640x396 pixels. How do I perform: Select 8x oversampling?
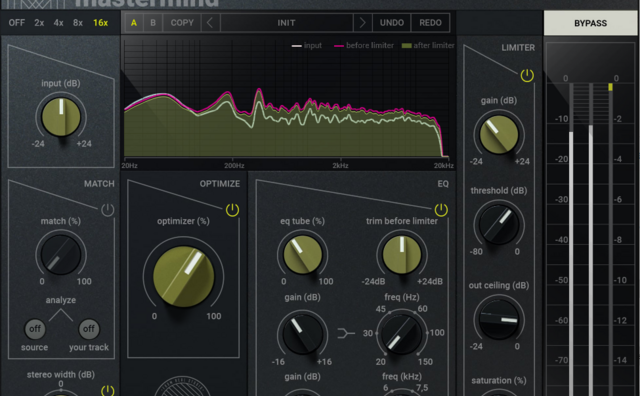[78, 23]
